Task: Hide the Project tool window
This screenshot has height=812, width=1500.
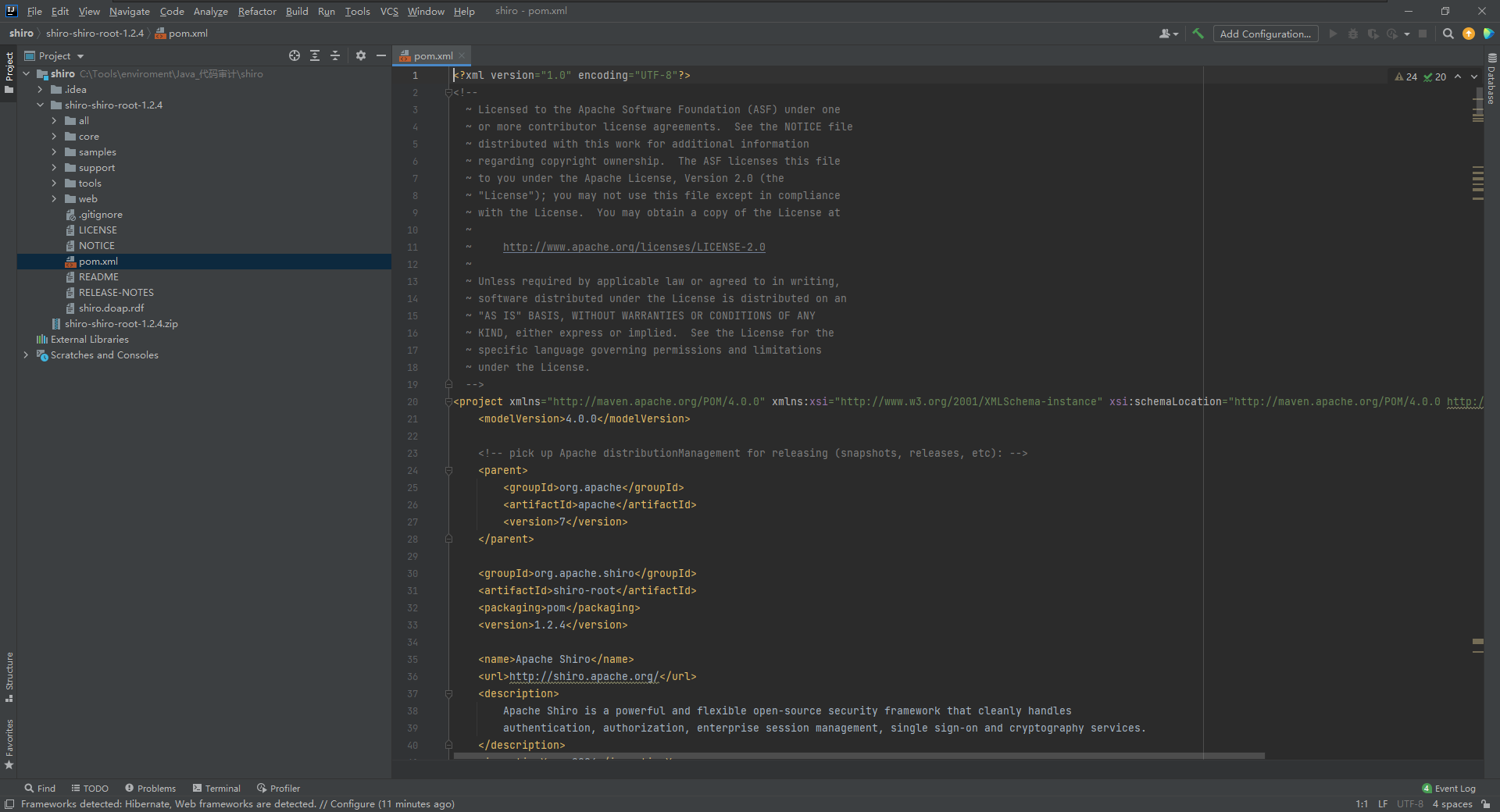Action: (x=381, y=55)
